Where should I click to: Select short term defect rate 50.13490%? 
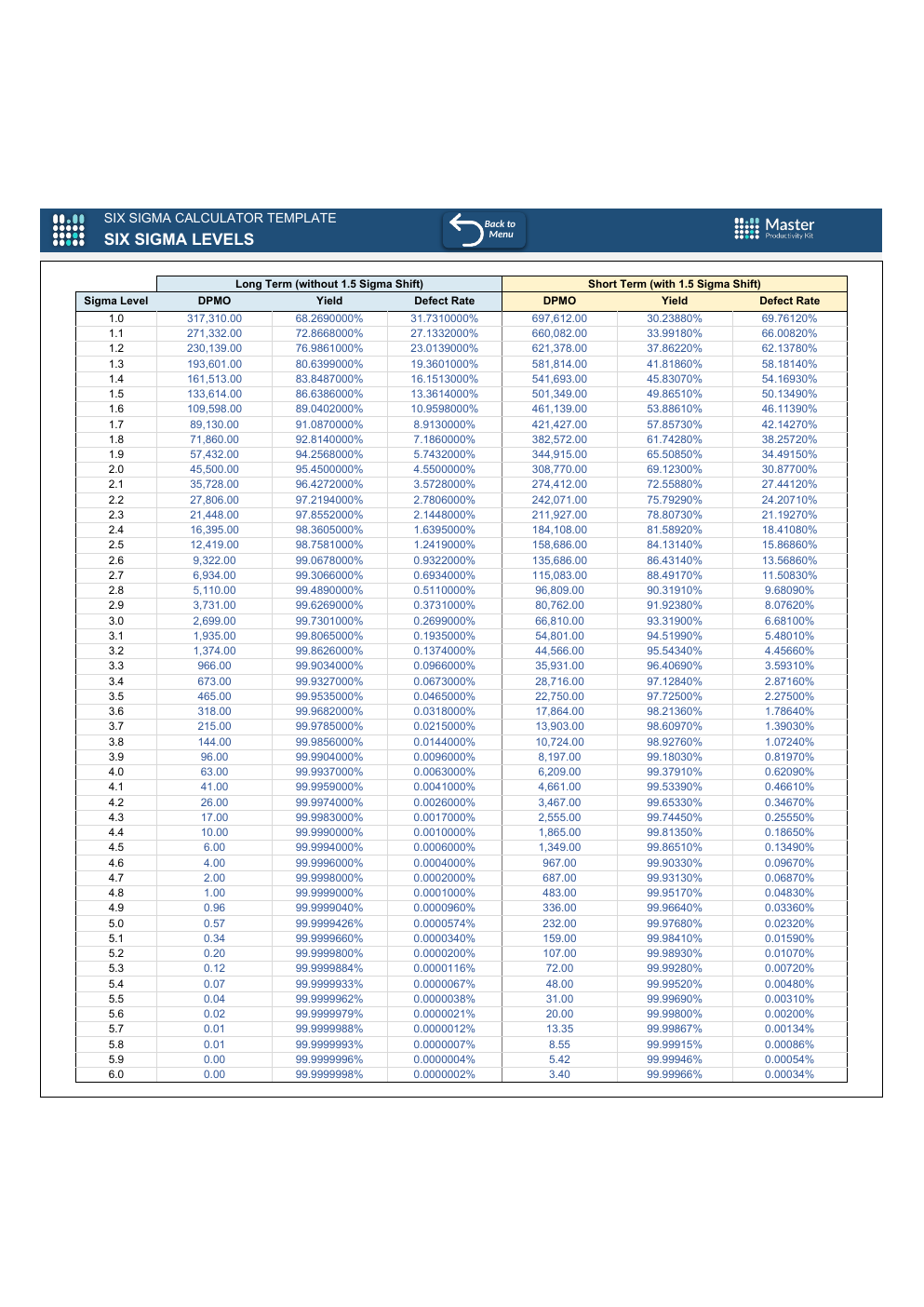tap(789, 394)
